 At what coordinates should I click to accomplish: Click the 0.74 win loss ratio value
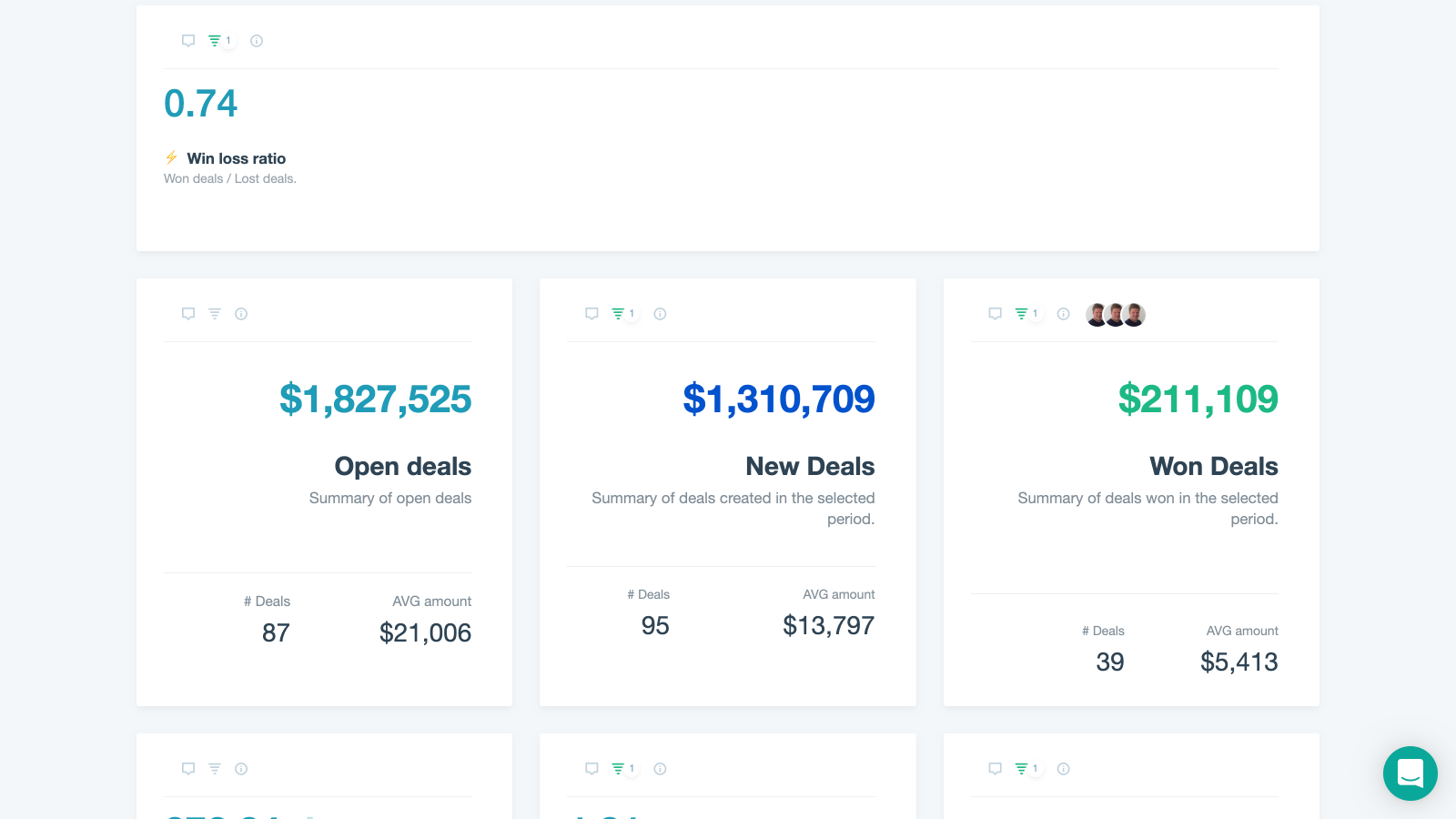(200, 104)
